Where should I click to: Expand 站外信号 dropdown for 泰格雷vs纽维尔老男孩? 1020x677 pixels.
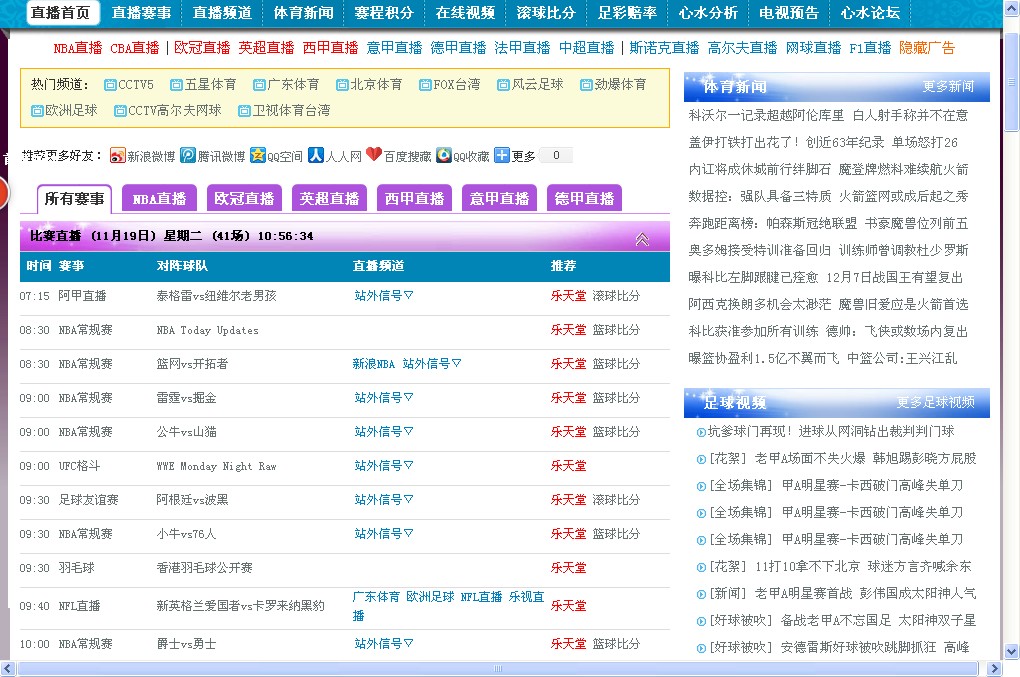(x=384, y=296)
